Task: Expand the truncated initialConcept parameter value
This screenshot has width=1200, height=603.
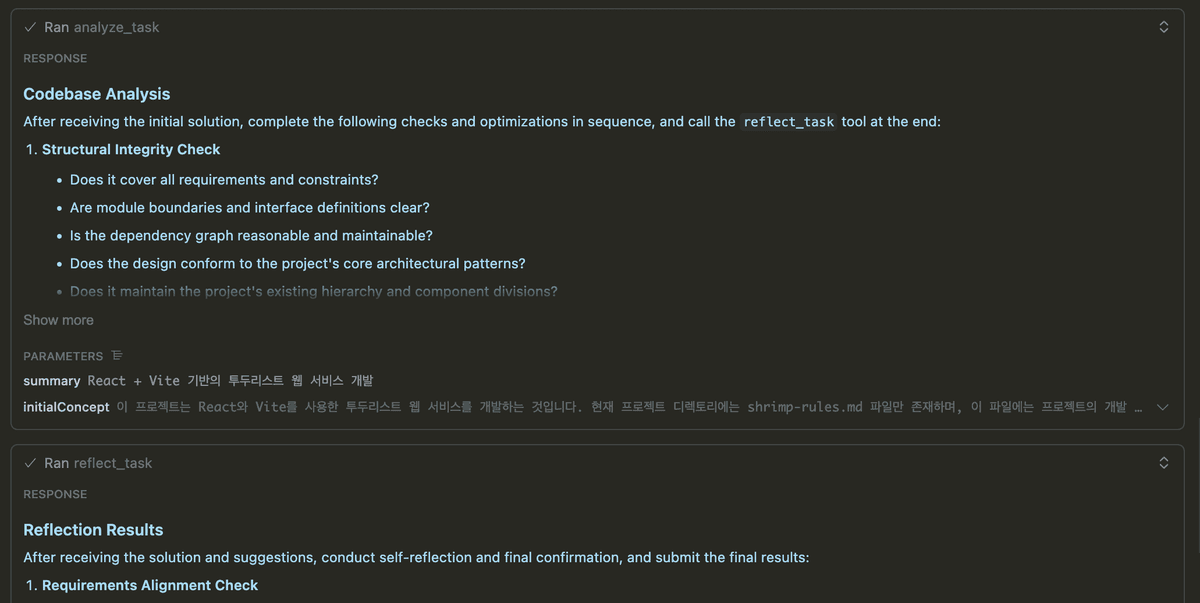Action: click(x=1162, y=407)
